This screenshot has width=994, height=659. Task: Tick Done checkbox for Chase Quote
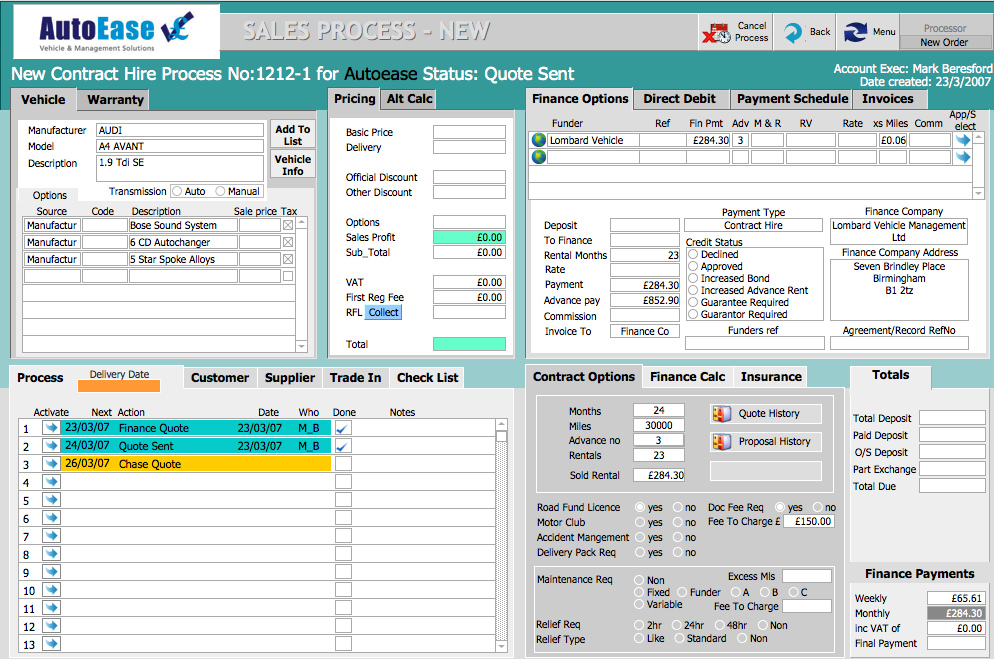point(343,464)
